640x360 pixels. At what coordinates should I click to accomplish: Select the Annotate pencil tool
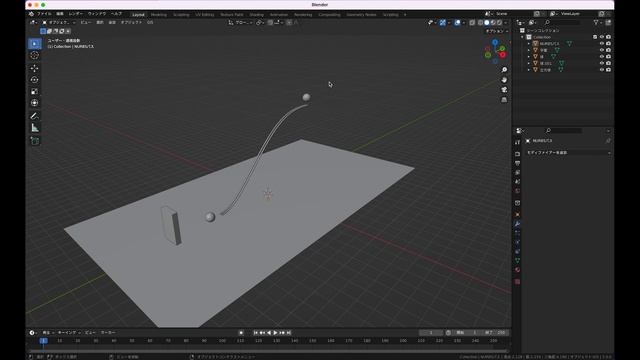35,116
